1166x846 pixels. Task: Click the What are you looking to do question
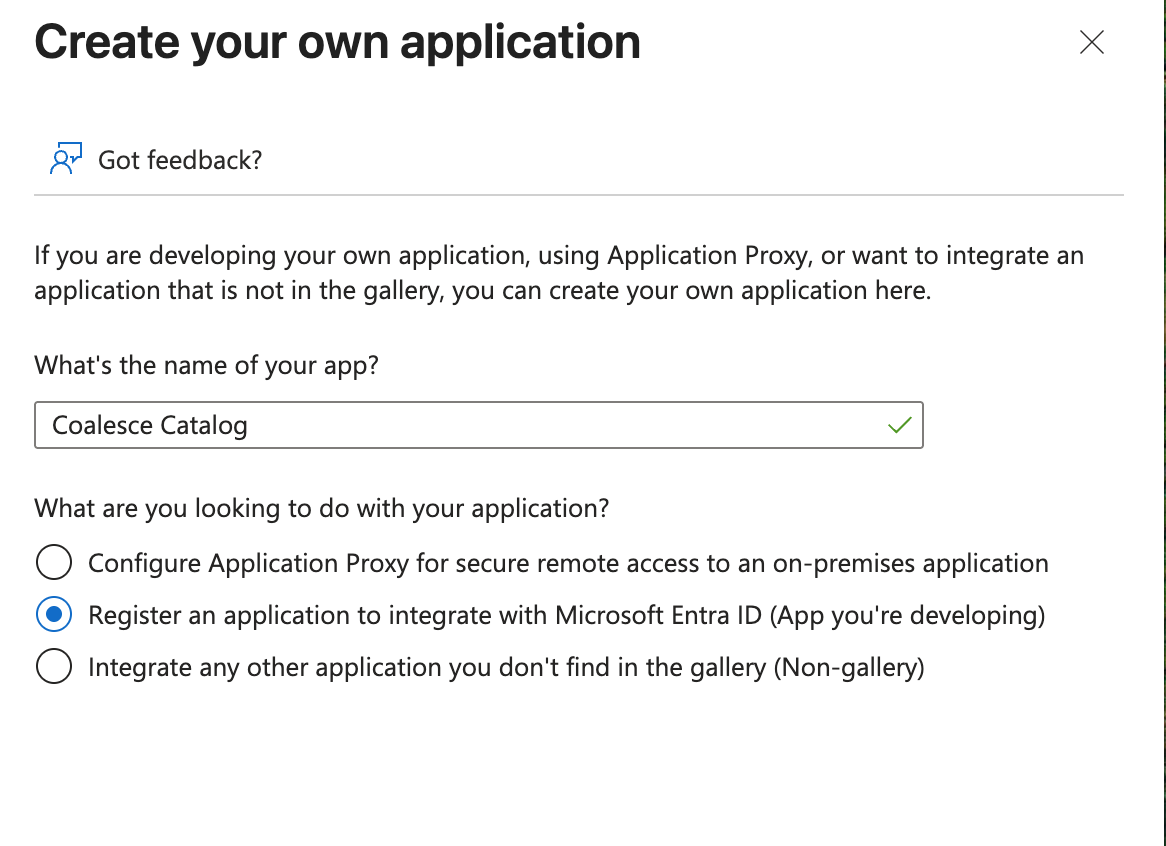(x=321, y=508)
